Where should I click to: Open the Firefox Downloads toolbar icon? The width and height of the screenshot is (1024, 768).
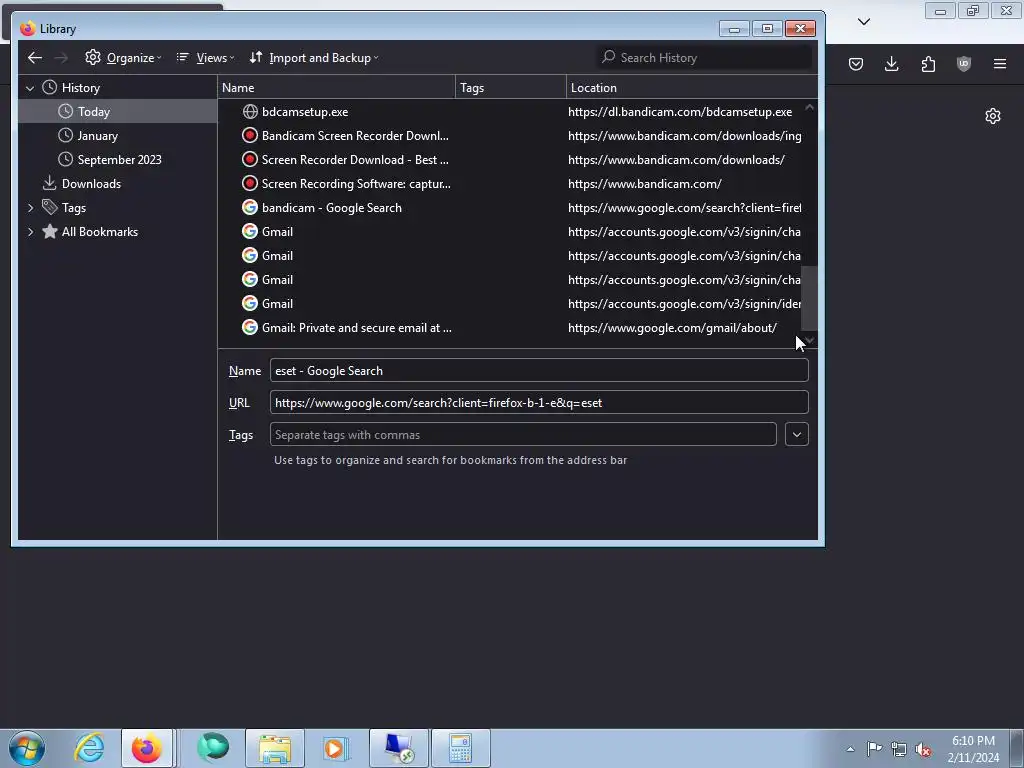[x=891, y=64]
